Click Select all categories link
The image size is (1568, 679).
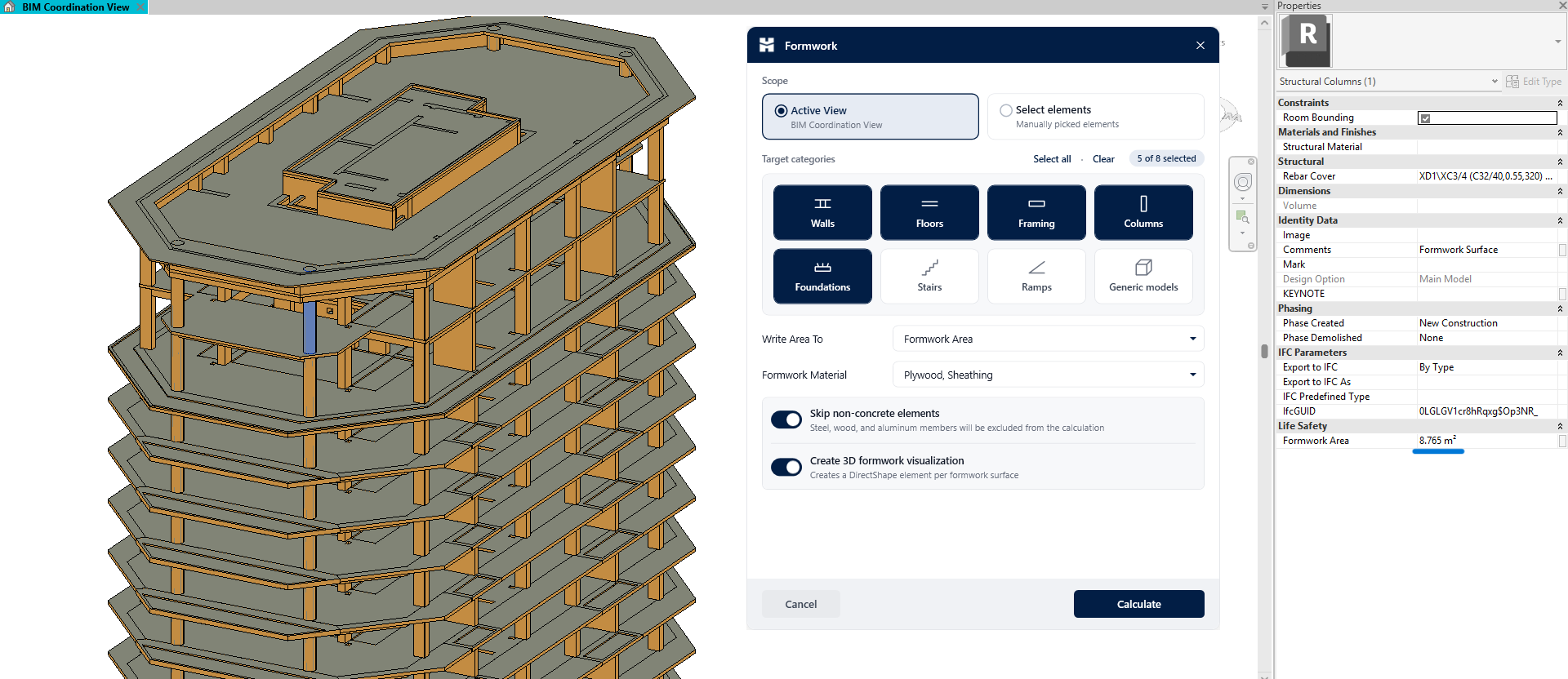pyautogui.click(x=1052, y=159)
